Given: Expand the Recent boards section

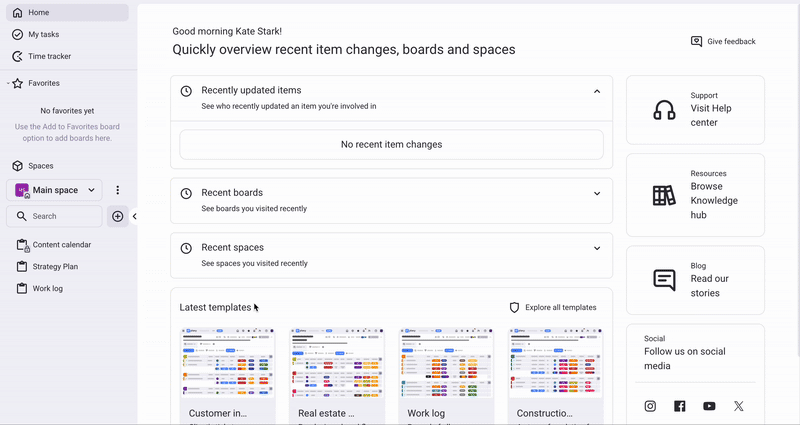Looking at the screenshot, I should (597, 193).
